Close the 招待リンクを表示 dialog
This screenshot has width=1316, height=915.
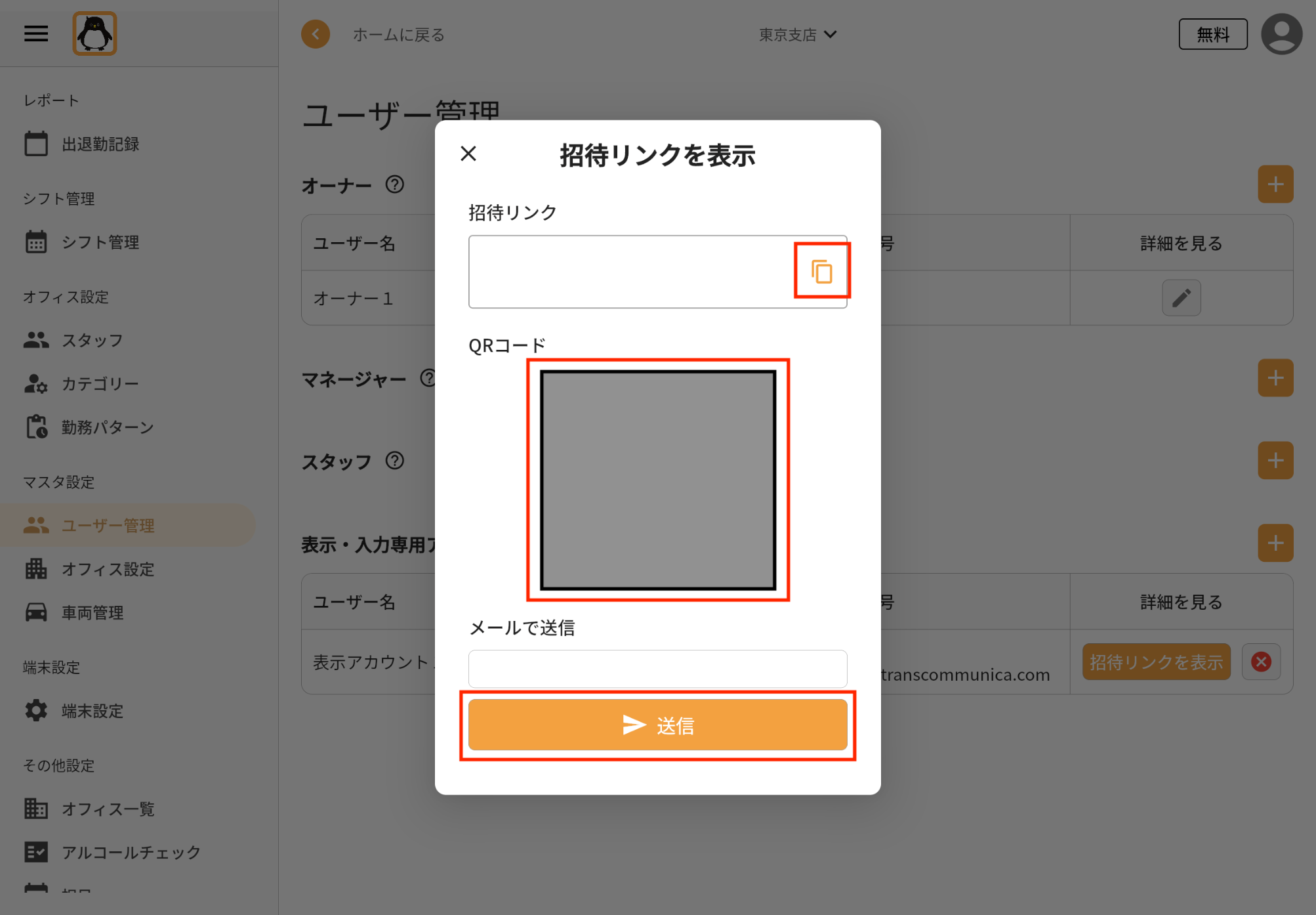tap(468, 154)
